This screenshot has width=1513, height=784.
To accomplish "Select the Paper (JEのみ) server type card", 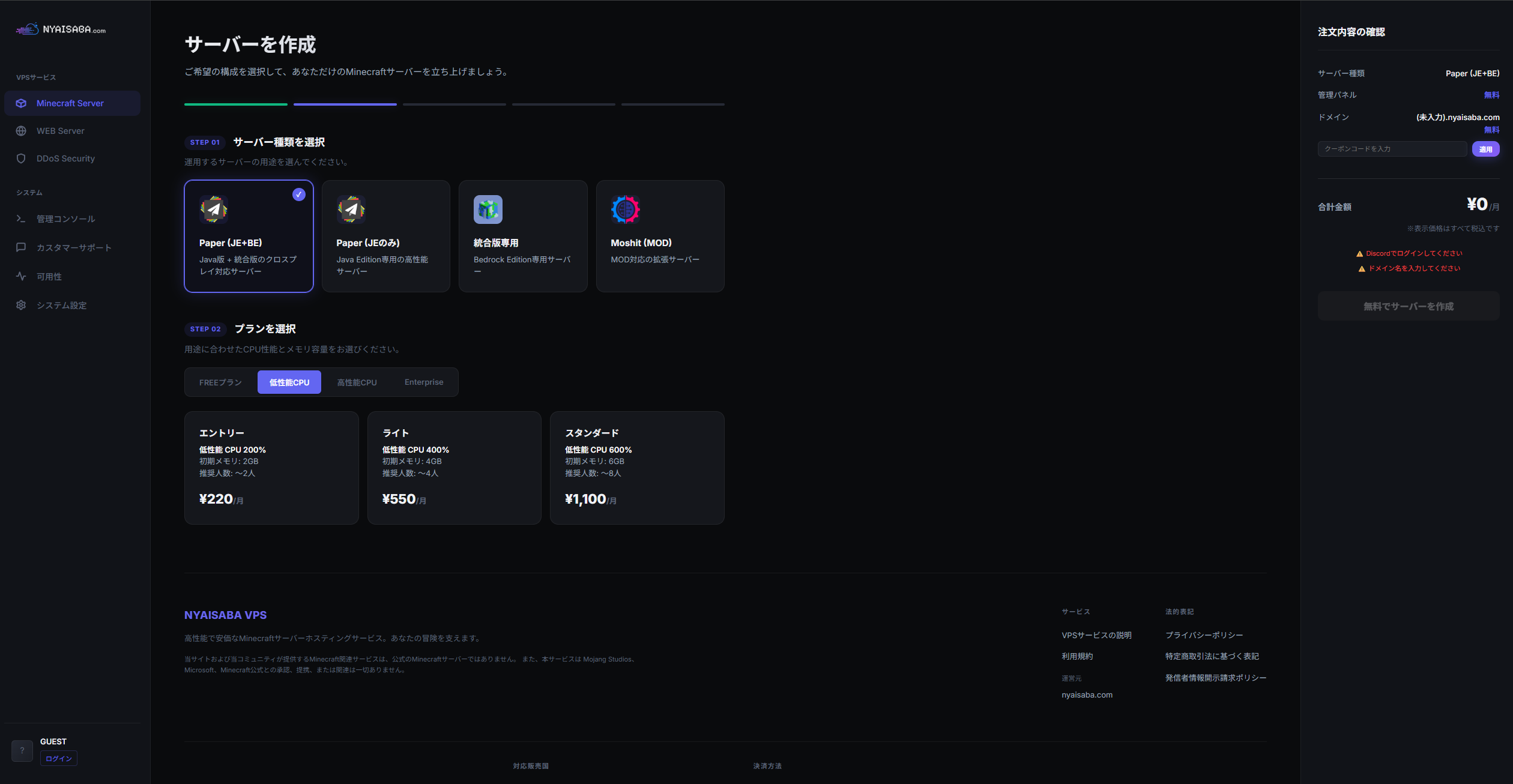I will coord(386,236).
